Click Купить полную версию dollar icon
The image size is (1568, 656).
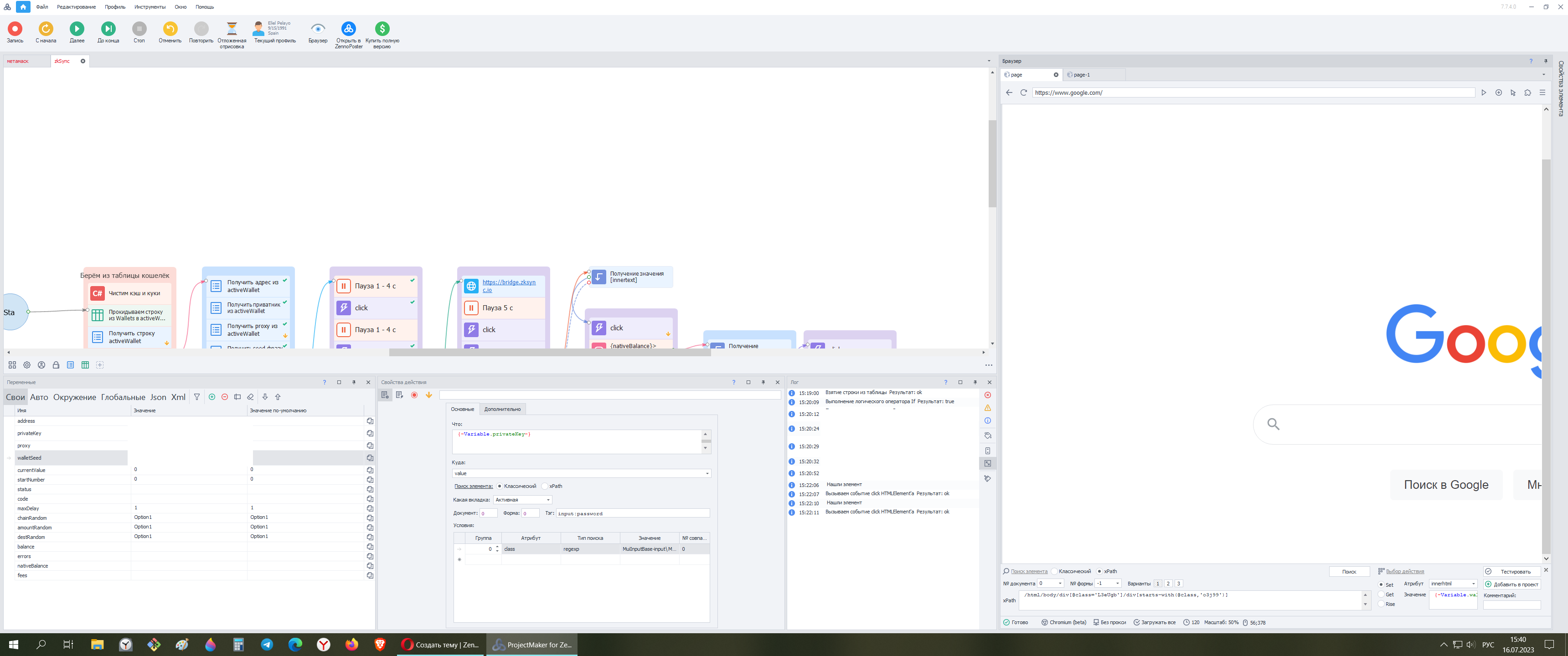point(382,29)
